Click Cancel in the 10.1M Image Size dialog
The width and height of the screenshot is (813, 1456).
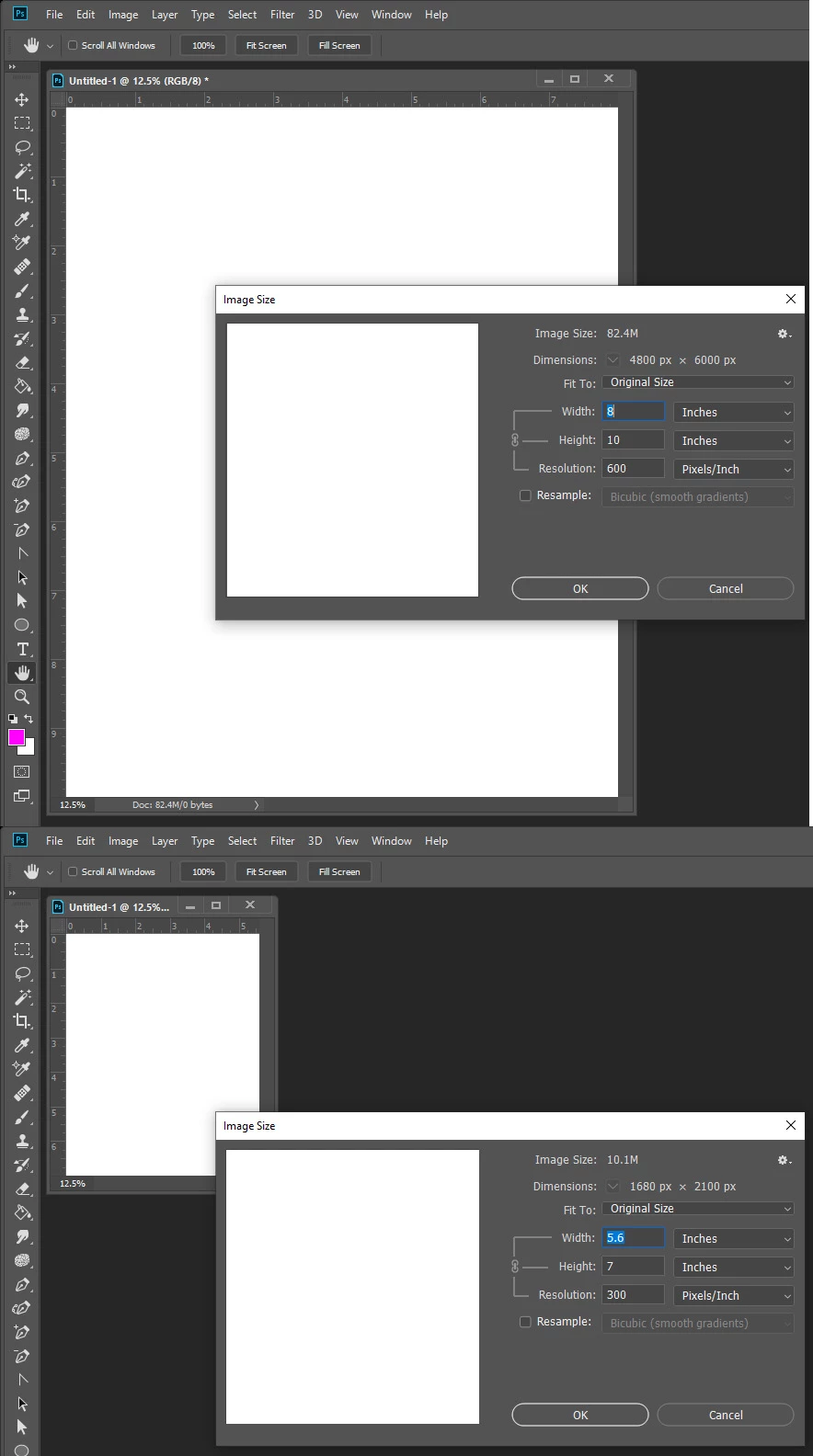[726, 1415]
